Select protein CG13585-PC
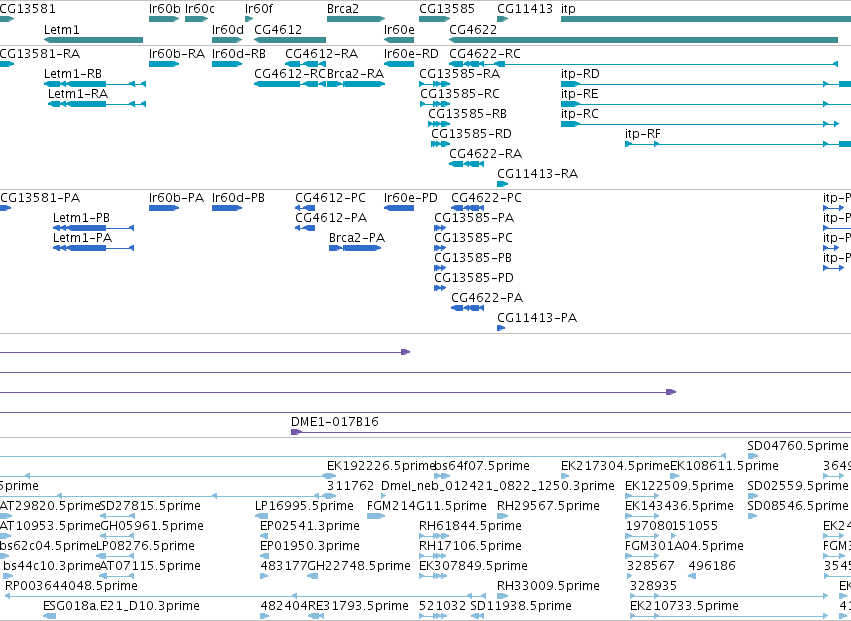The image size is (851, 621). (x=473, y=237)
